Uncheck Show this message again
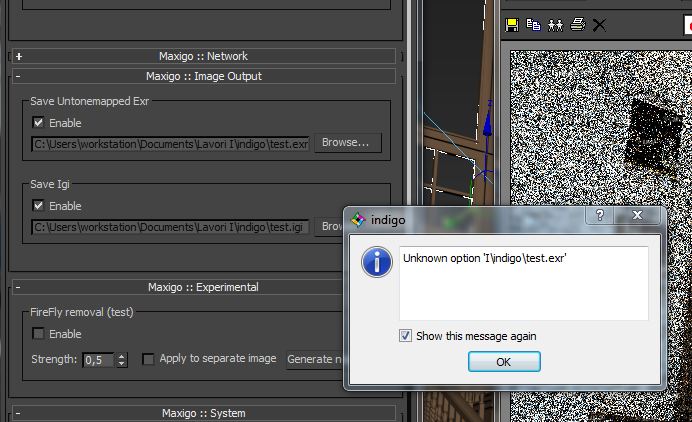The height and width of the screenshot is (422, 692). 405,336
